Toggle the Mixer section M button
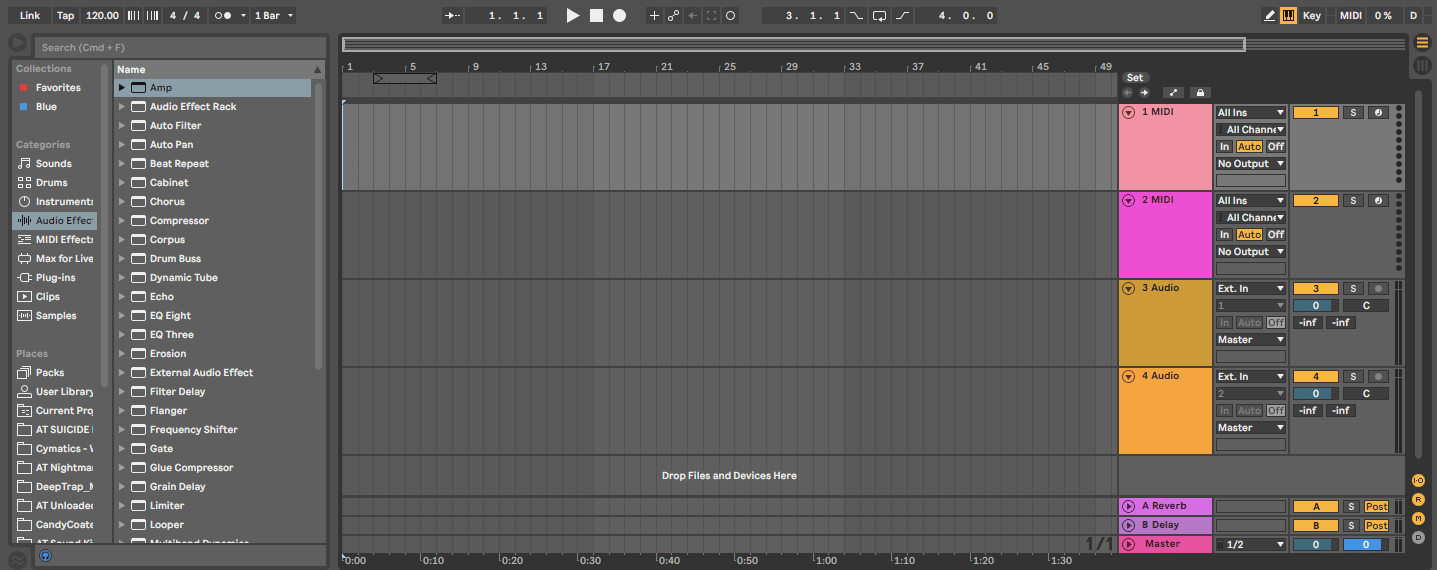The width and height of the screenshot is (1437, 570). tap(1418, 518)
